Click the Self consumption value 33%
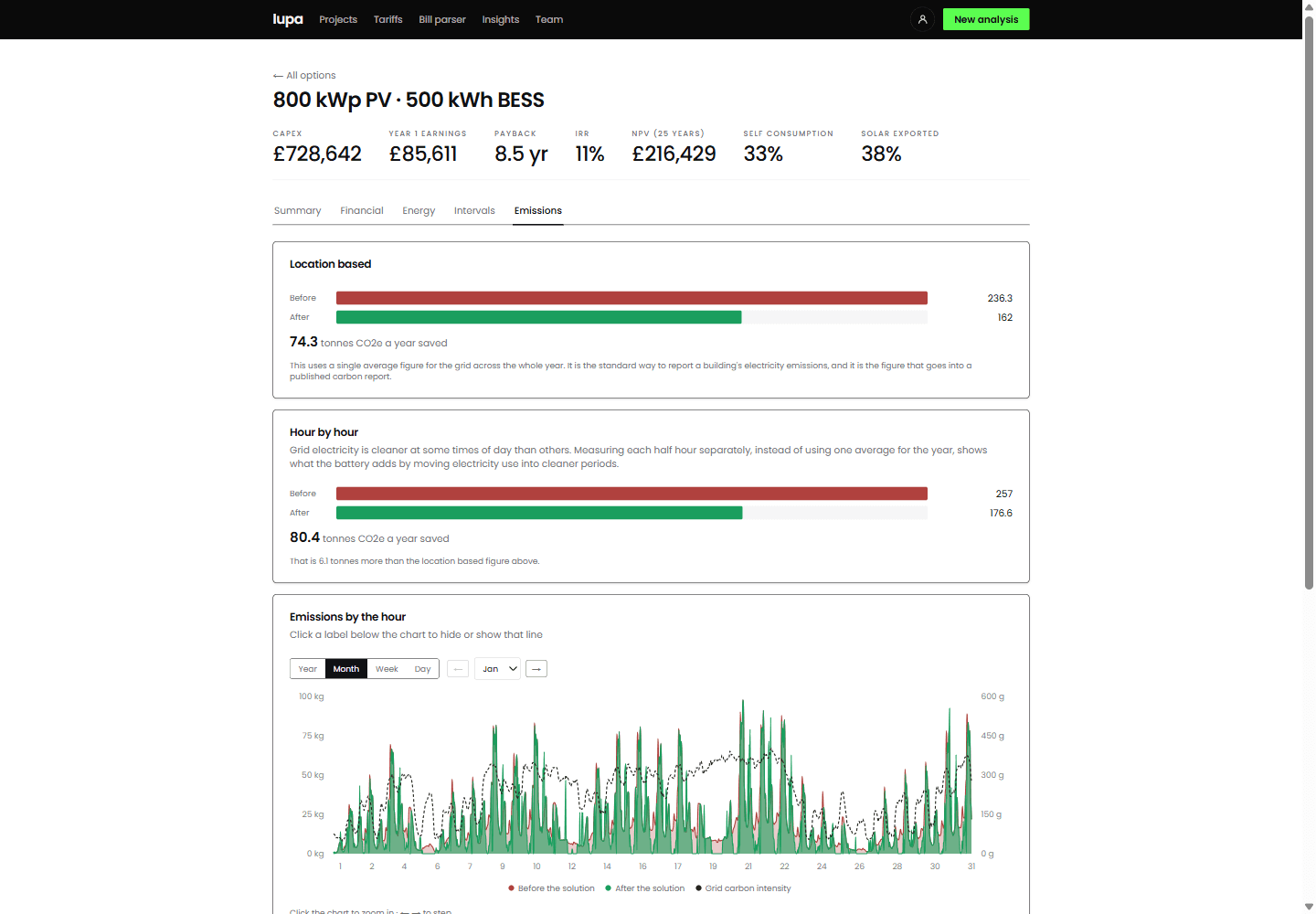The height and width of the screenshot is (914, 1316). 763,154
